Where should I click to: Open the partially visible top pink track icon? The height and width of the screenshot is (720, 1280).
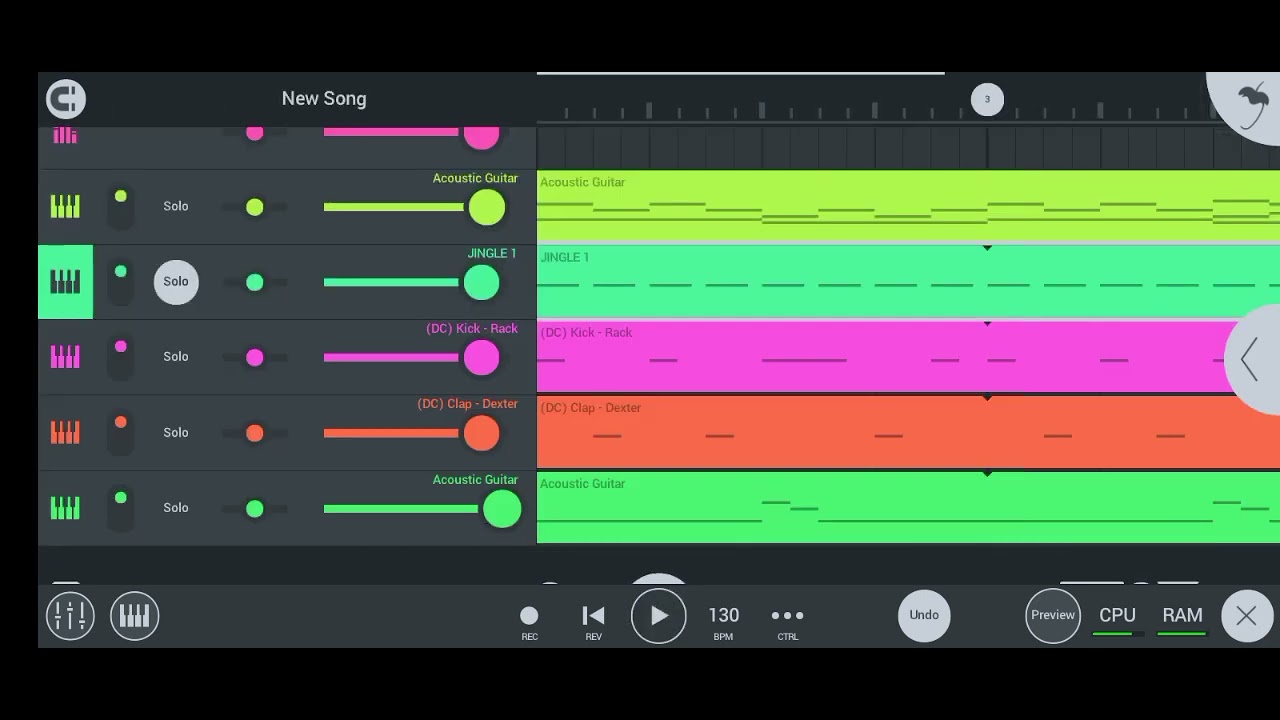coord(65,135)
